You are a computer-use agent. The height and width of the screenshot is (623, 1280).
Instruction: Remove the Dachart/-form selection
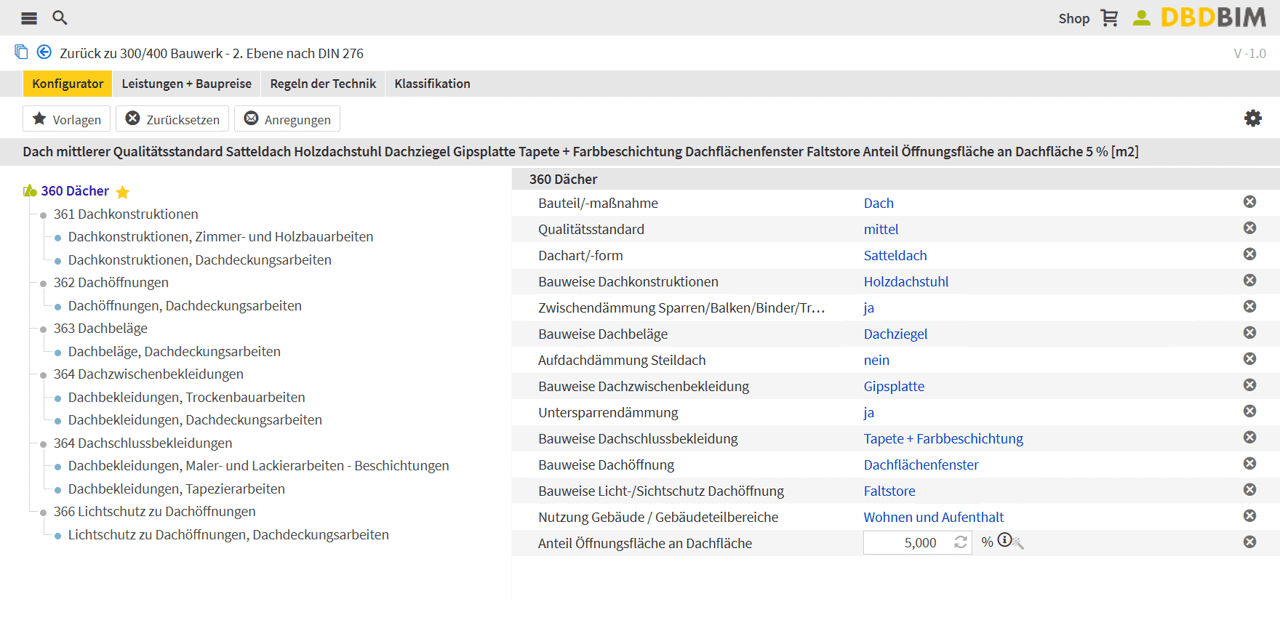pyautogui.click(x=1250, y=254)
